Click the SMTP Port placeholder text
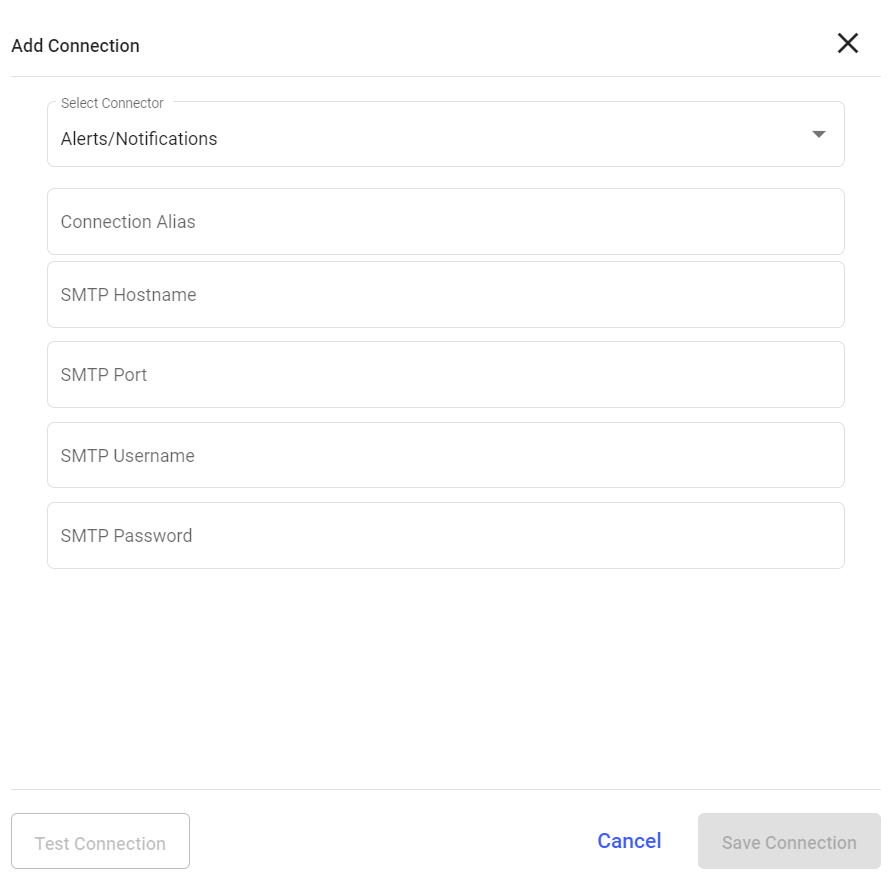The width and height of the screenshot is (888, 880). (x=104, y=375)
